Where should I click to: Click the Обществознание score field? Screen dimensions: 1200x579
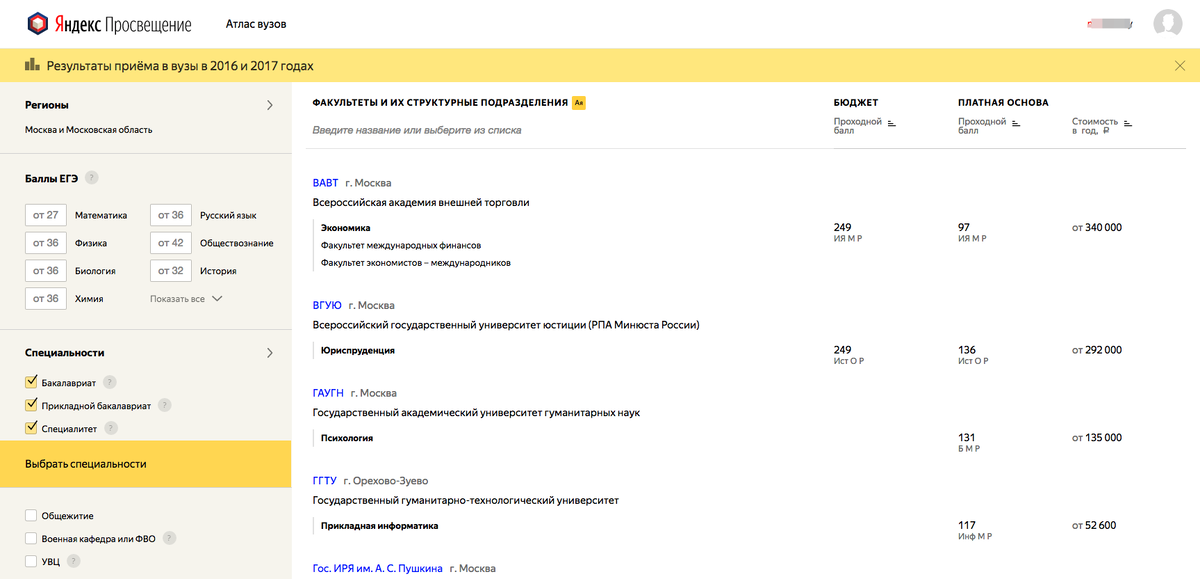pos(170,243)
